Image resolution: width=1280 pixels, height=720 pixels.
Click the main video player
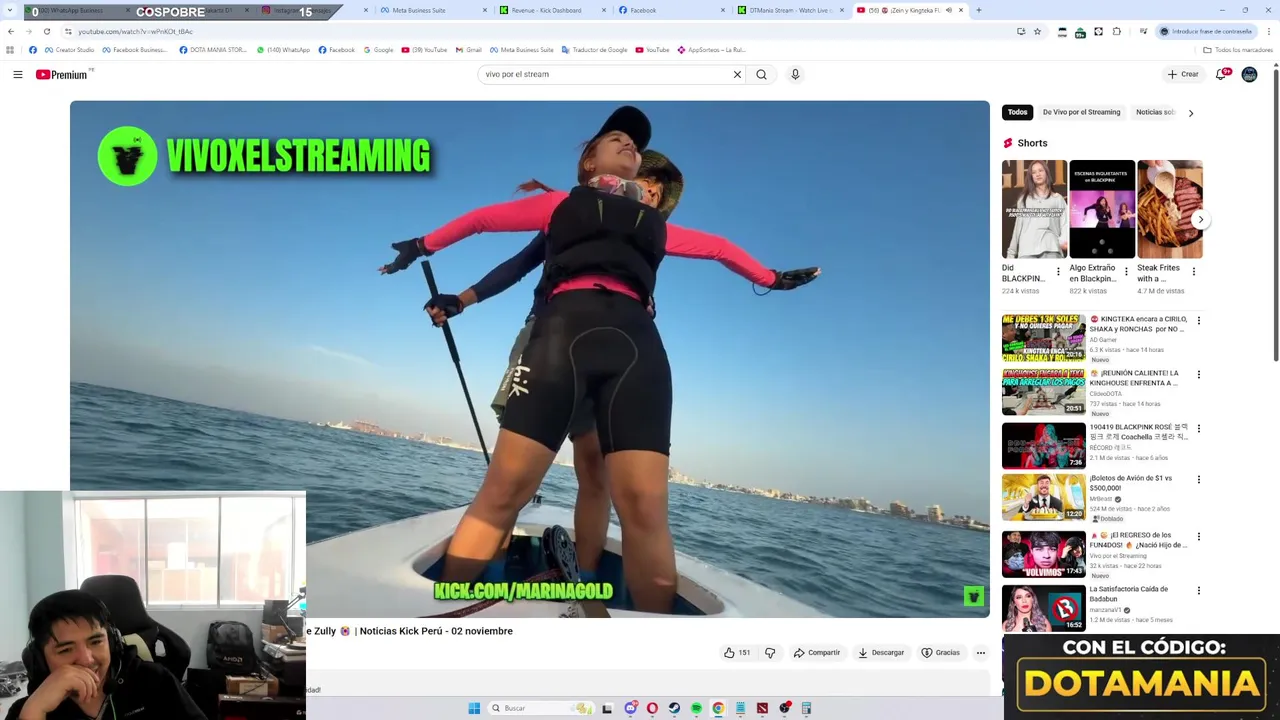530,358
